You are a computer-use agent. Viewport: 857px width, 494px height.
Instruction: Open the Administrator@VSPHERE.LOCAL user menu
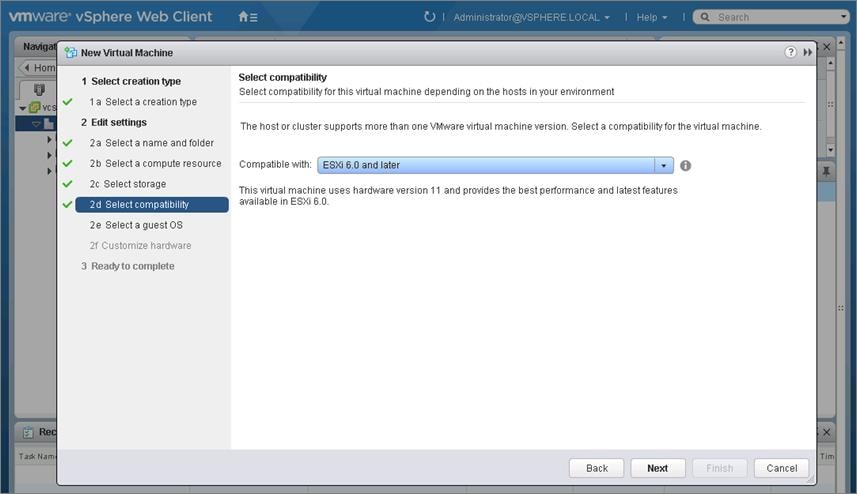click(x=531, y=17)
